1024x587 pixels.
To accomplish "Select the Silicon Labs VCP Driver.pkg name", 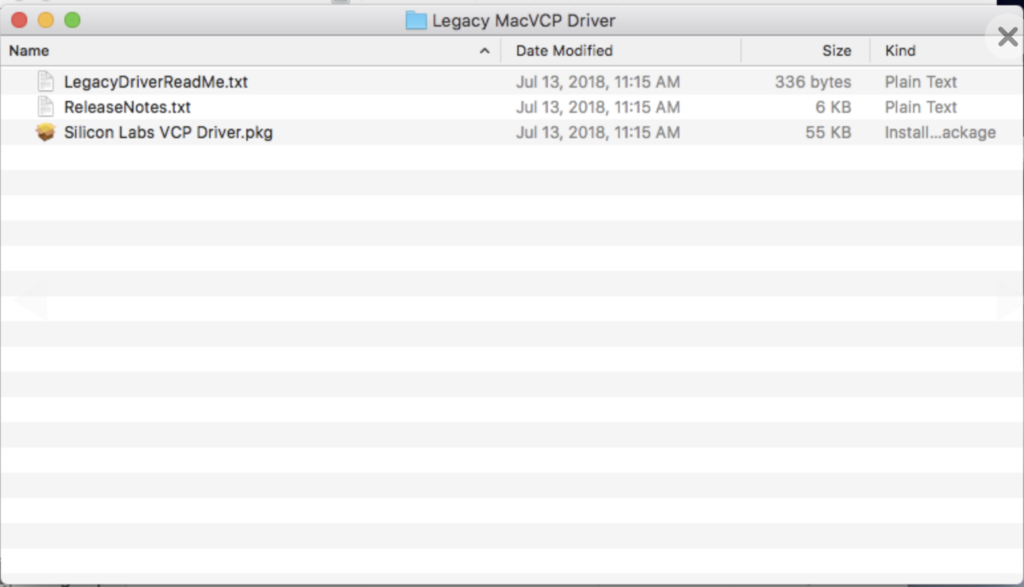I will (x=168, y=132).
